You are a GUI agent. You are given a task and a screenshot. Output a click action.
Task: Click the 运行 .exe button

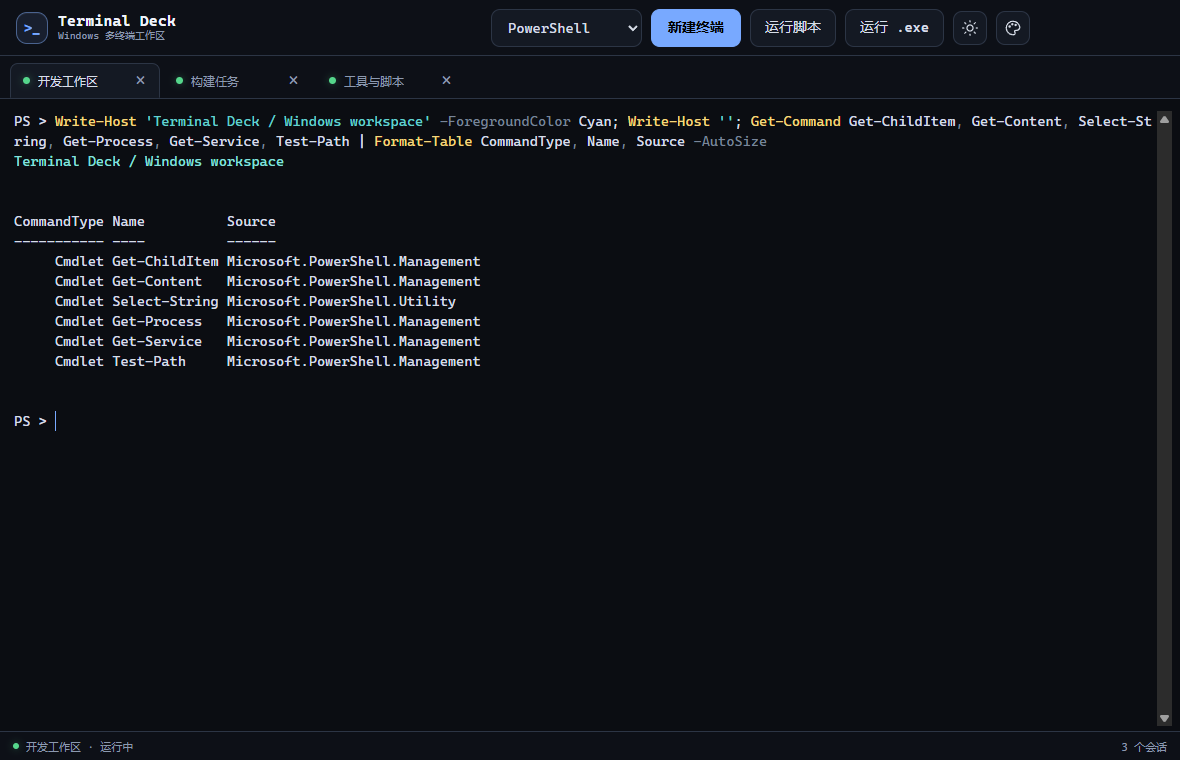click(894, 28)
